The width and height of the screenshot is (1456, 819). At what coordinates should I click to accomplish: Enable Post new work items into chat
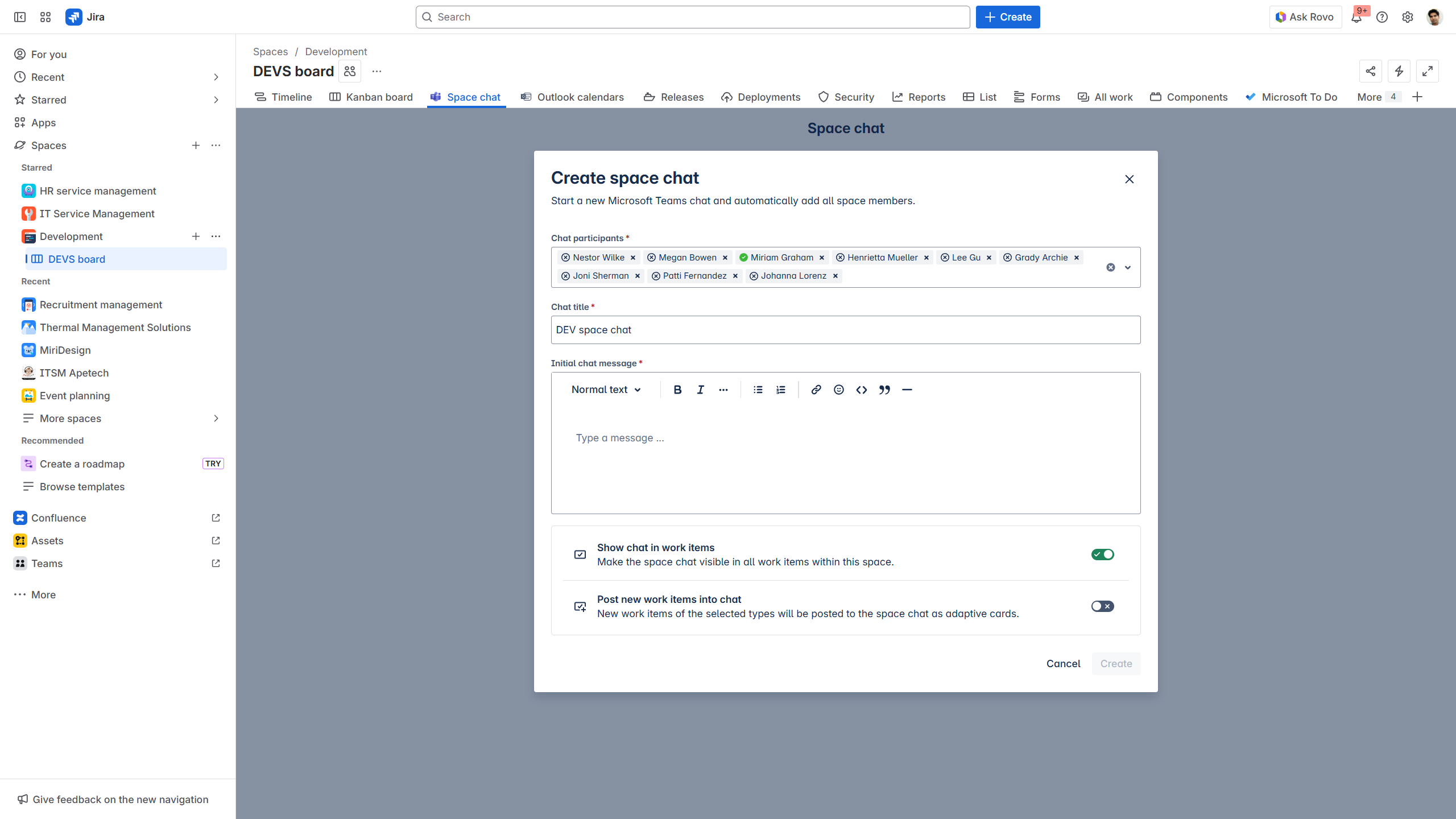(1102, 606)
